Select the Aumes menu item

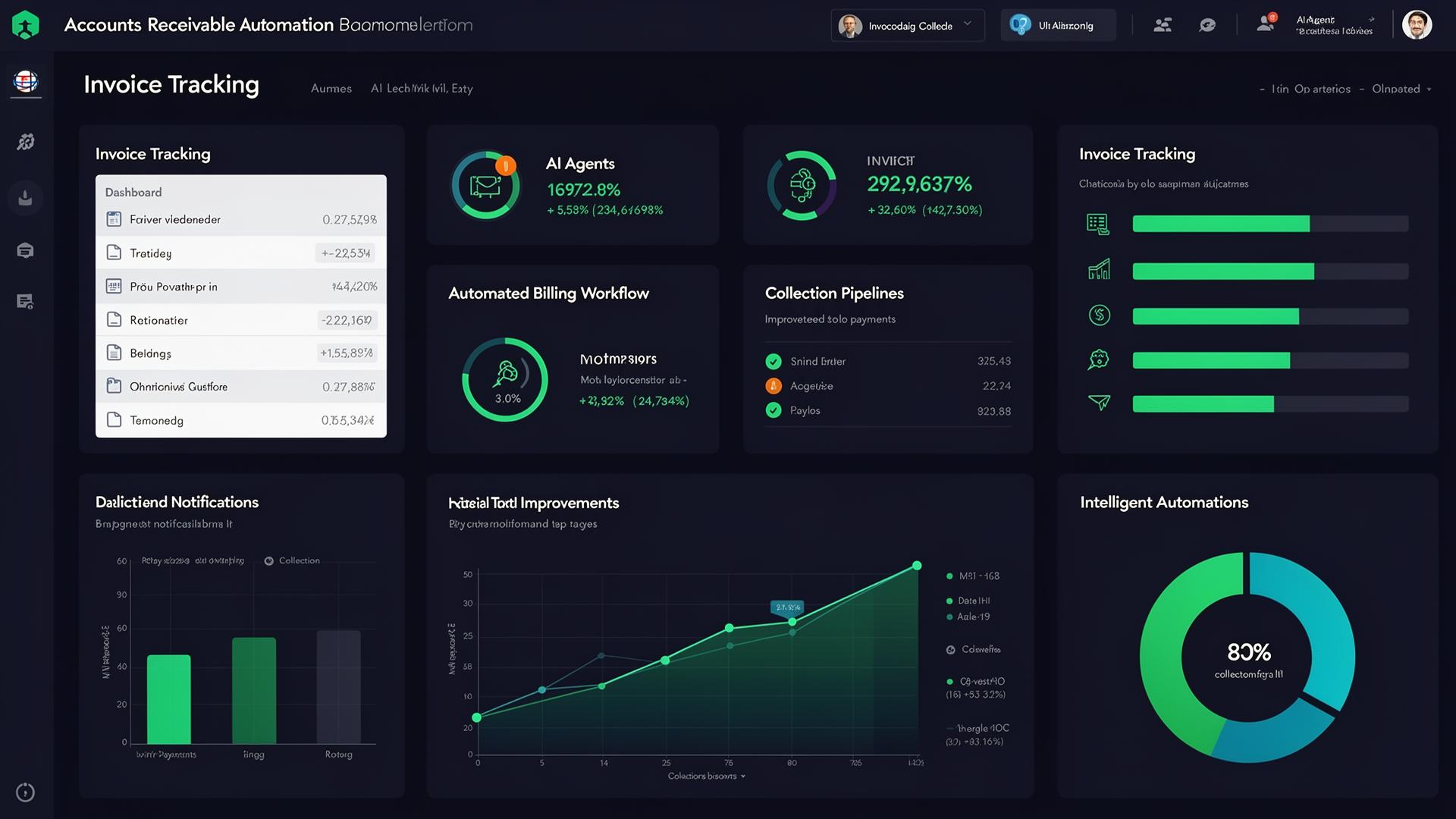click(x=331, y=88)
